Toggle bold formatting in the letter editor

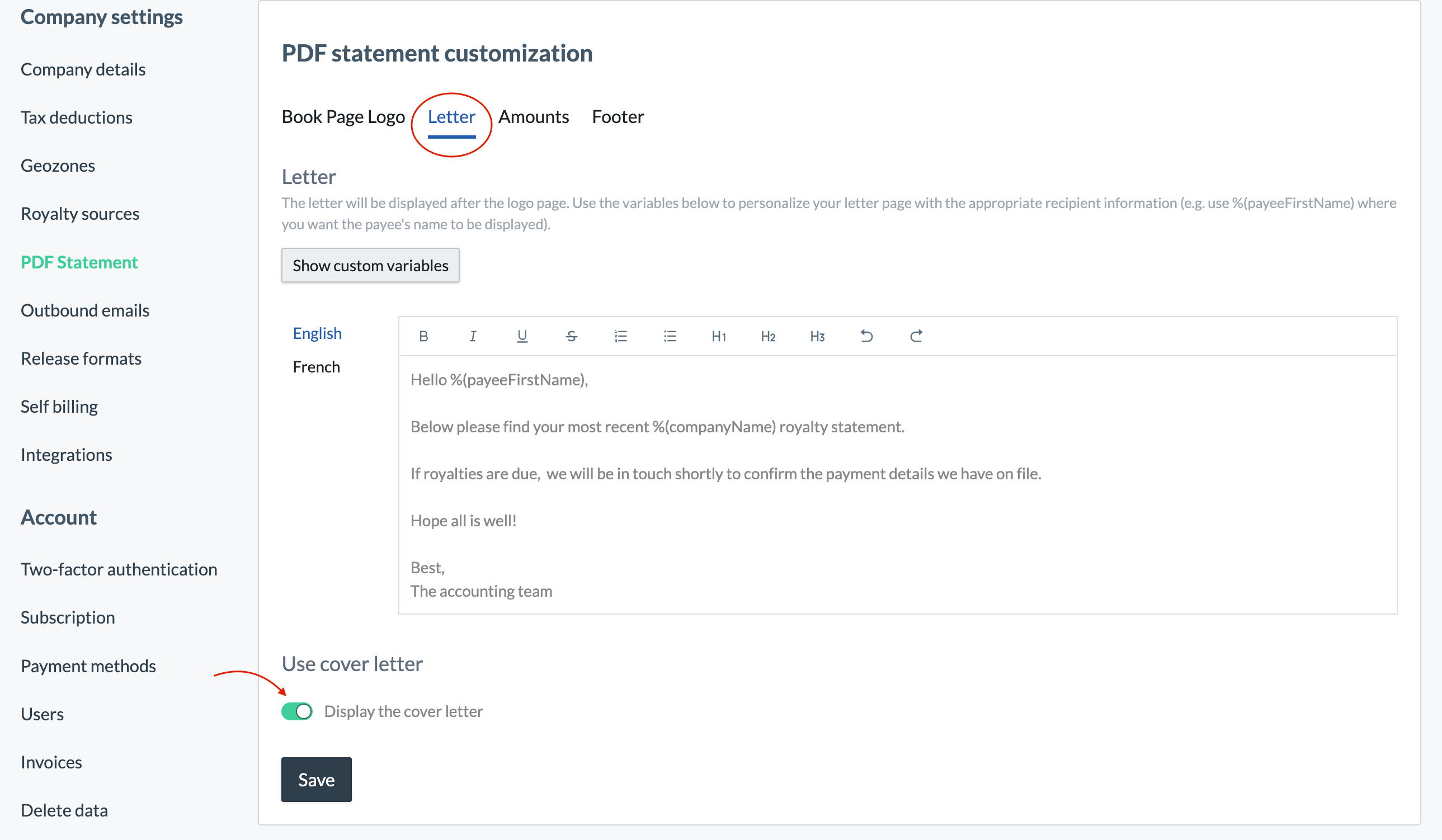423,336
